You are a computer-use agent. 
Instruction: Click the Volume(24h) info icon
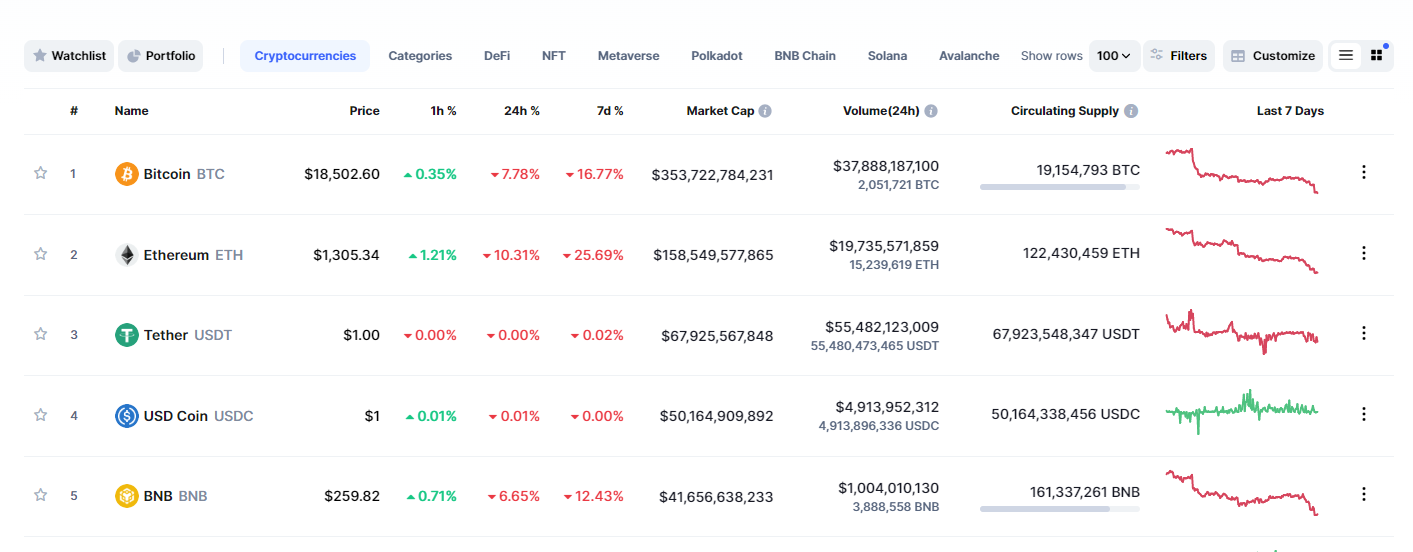931,111
